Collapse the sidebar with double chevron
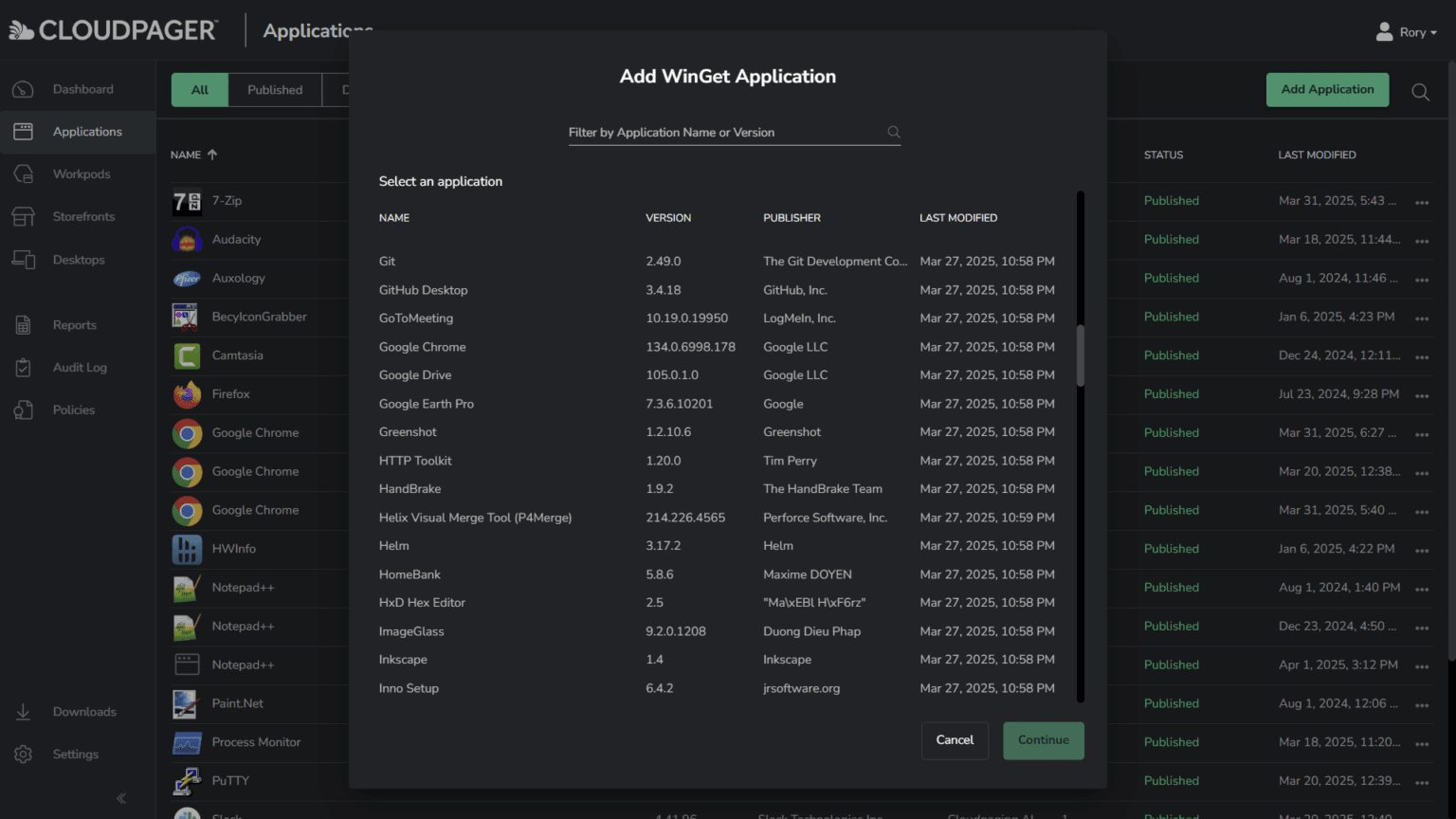Screen dimensions: 1456x819 click(121, 798)
